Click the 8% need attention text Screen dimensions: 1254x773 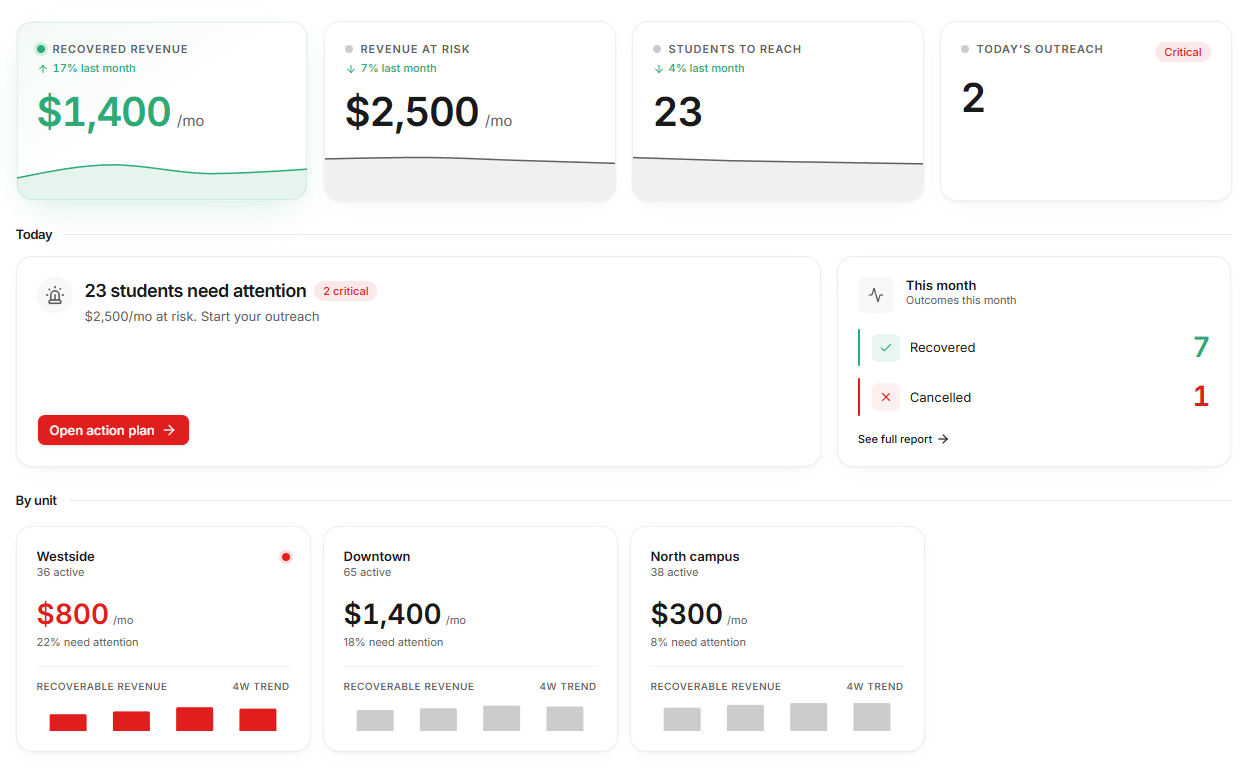[698, 643]
